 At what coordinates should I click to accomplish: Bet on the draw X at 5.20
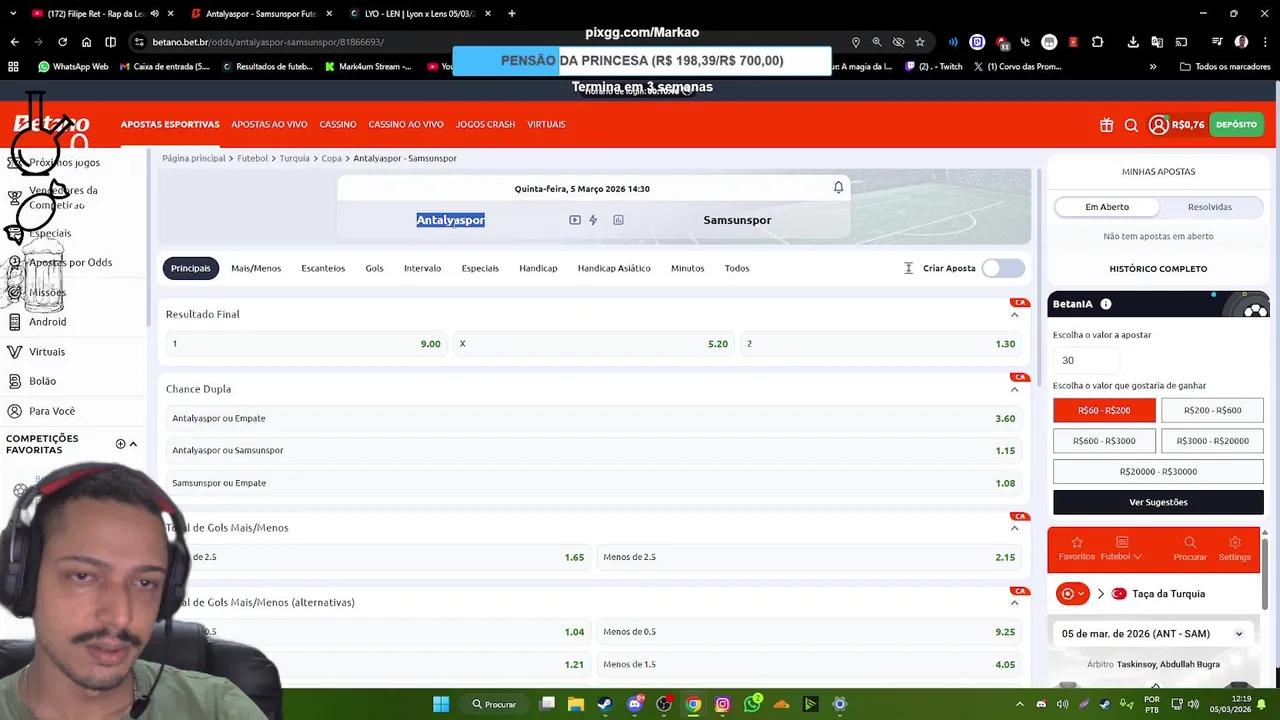pyautogui.click(x=594, y=344)
